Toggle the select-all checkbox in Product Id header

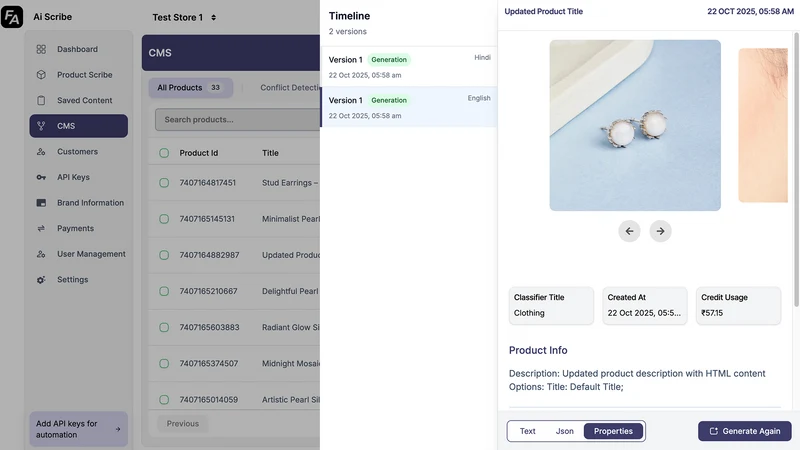164,153
